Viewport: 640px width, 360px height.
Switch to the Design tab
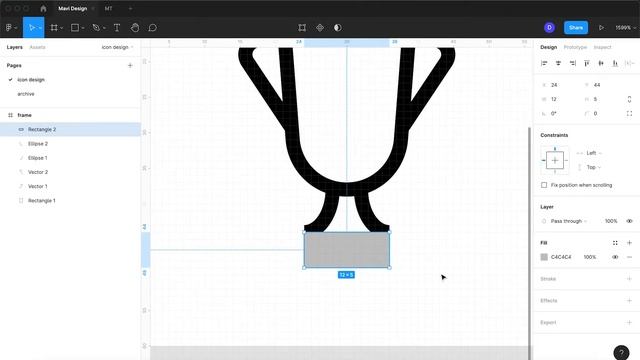point(549,47)
